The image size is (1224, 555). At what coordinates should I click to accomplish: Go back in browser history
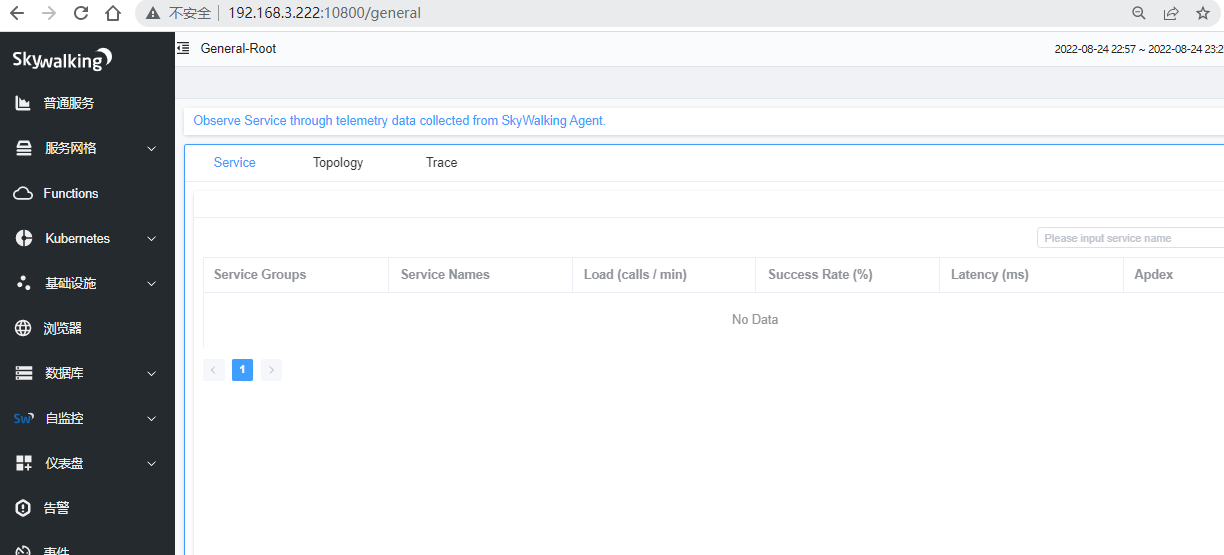(x=16, y=13)
